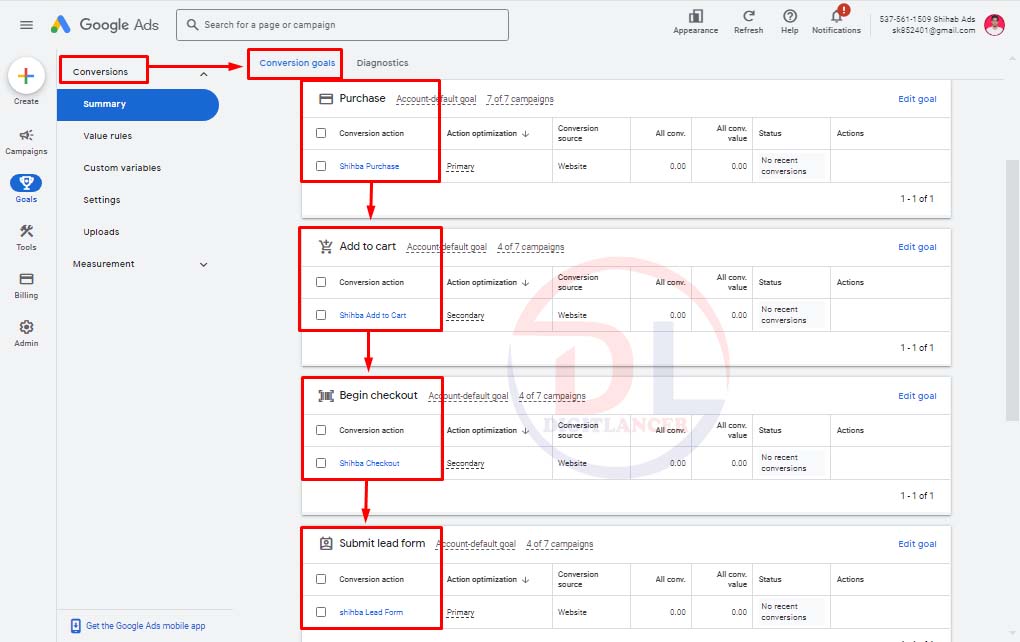Check the shihba Lead Form row checkbox

[x=321, y=612]
